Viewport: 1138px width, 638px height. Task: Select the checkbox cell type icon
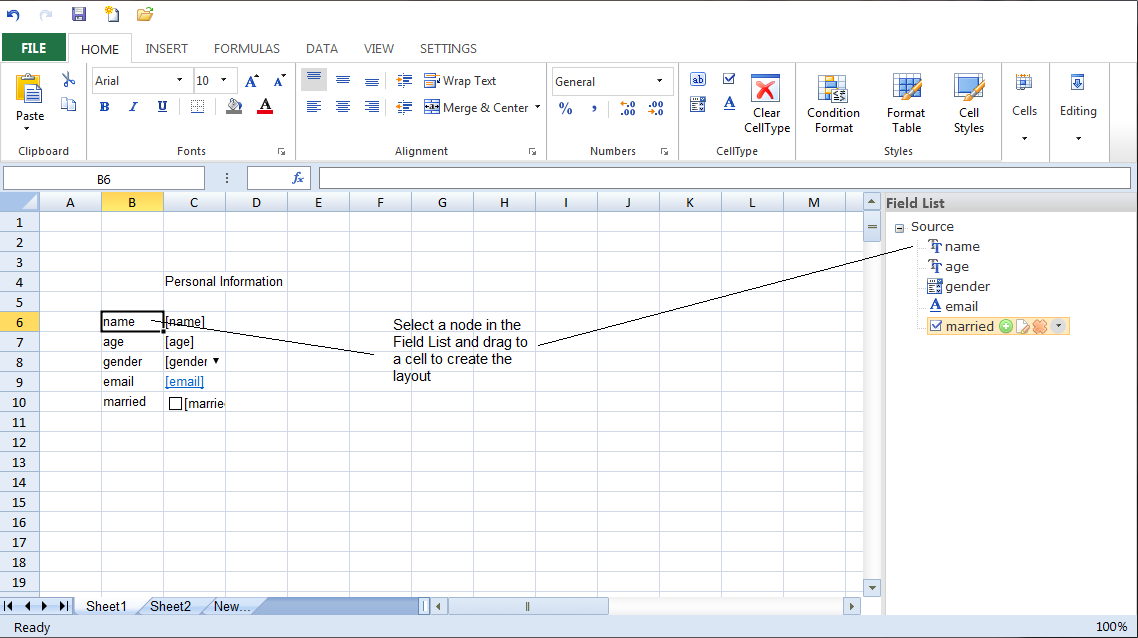[729, 79]
